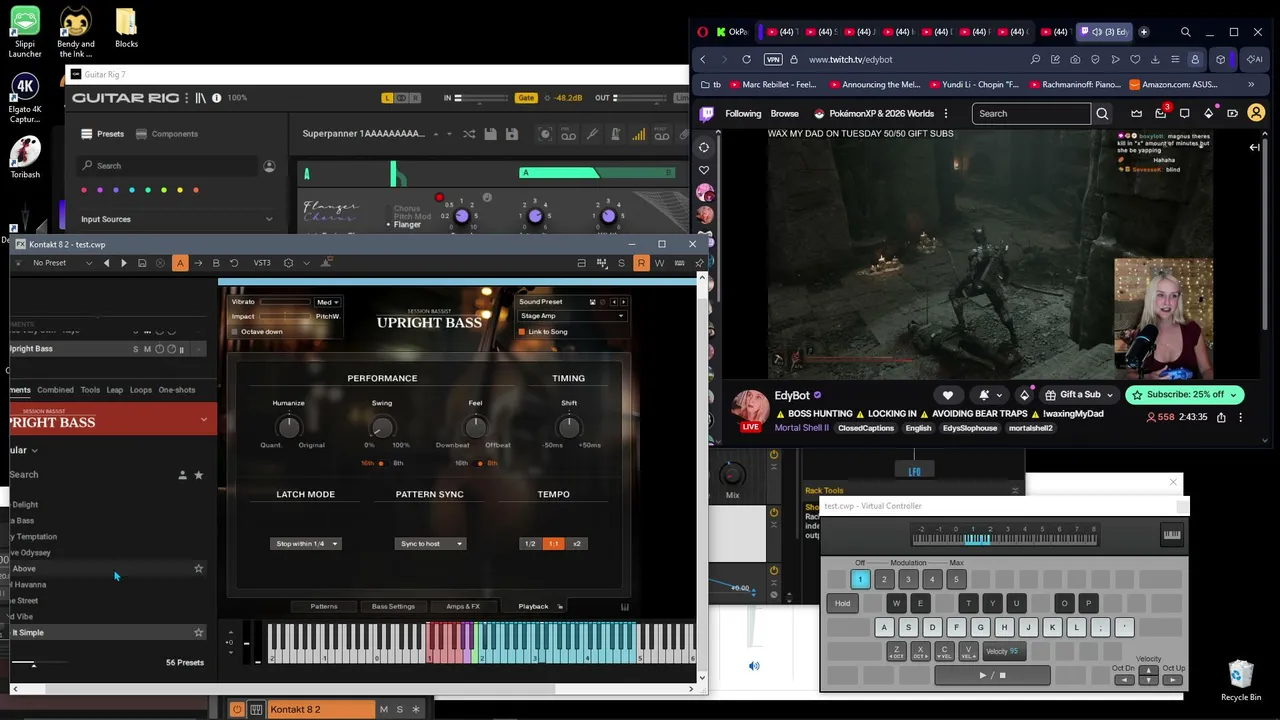Switch to the Bass Settings tab
The image size is (1280, 720).
393,606
